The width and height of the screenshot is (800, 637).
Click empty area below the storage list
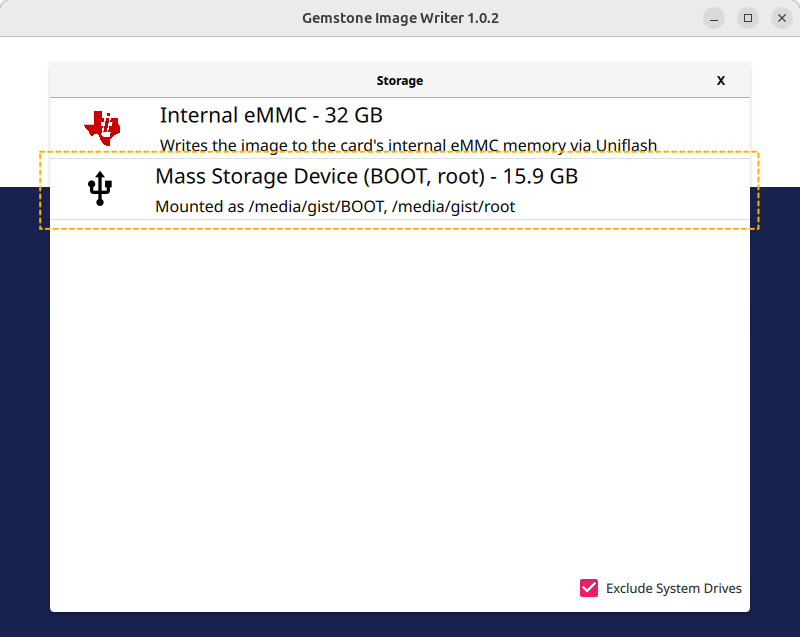(400, 398)
